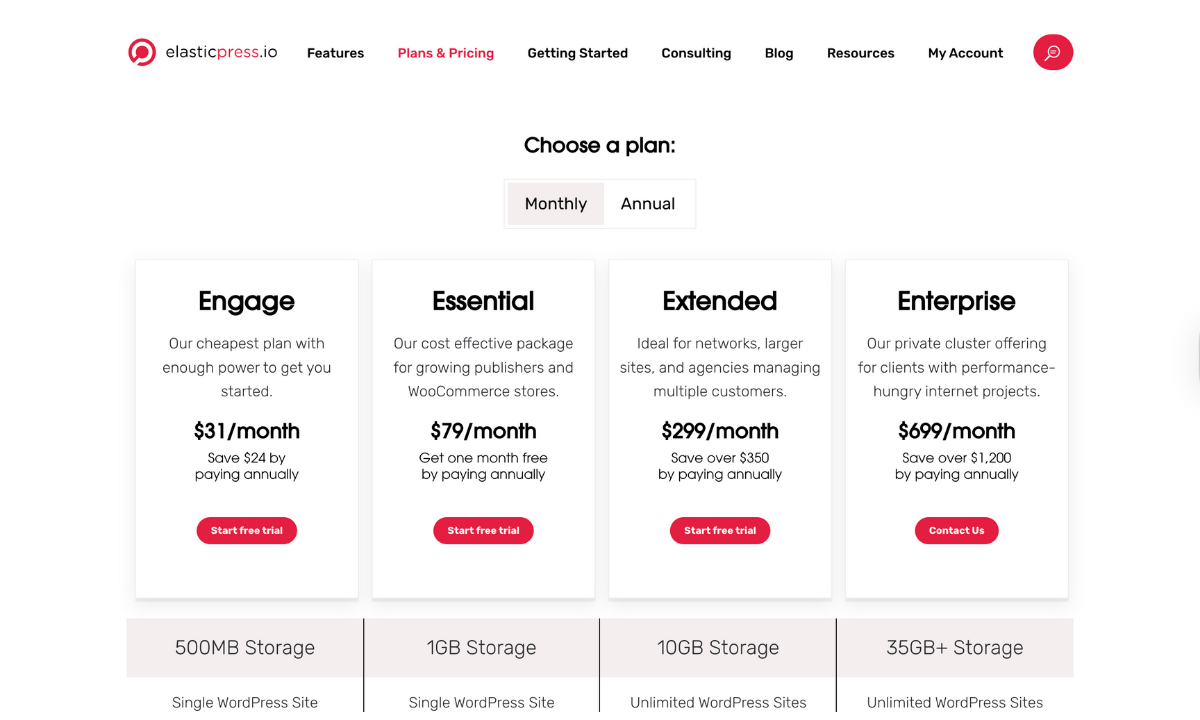Open Getting Started in navigation
The width and height of the screenshot is (1200, 720).
[577, 53]
